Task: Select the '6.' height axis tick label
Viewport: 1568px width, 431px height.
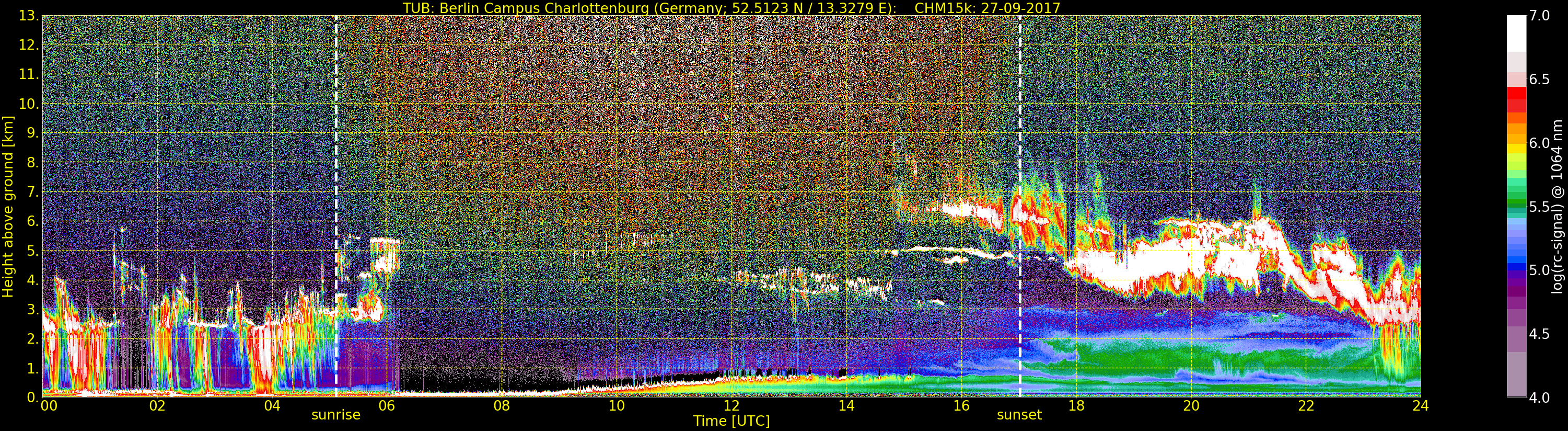Action: click(33, 221)
